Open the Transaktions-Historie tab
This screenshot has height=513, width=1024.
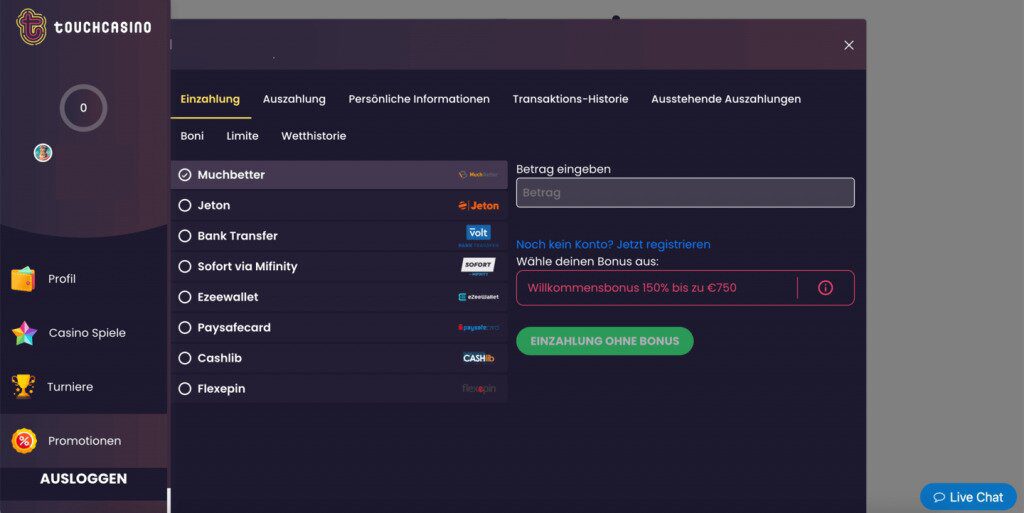pos(570,99)
